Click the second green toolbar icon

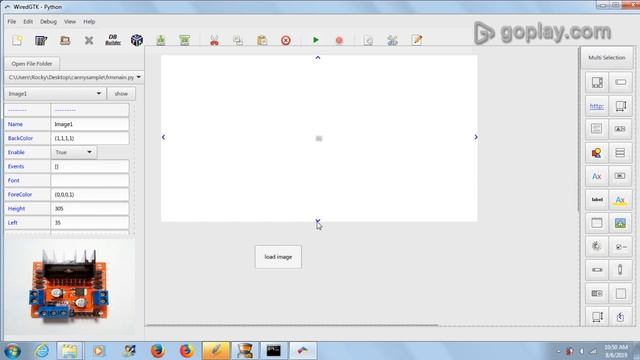coord(184,40)
